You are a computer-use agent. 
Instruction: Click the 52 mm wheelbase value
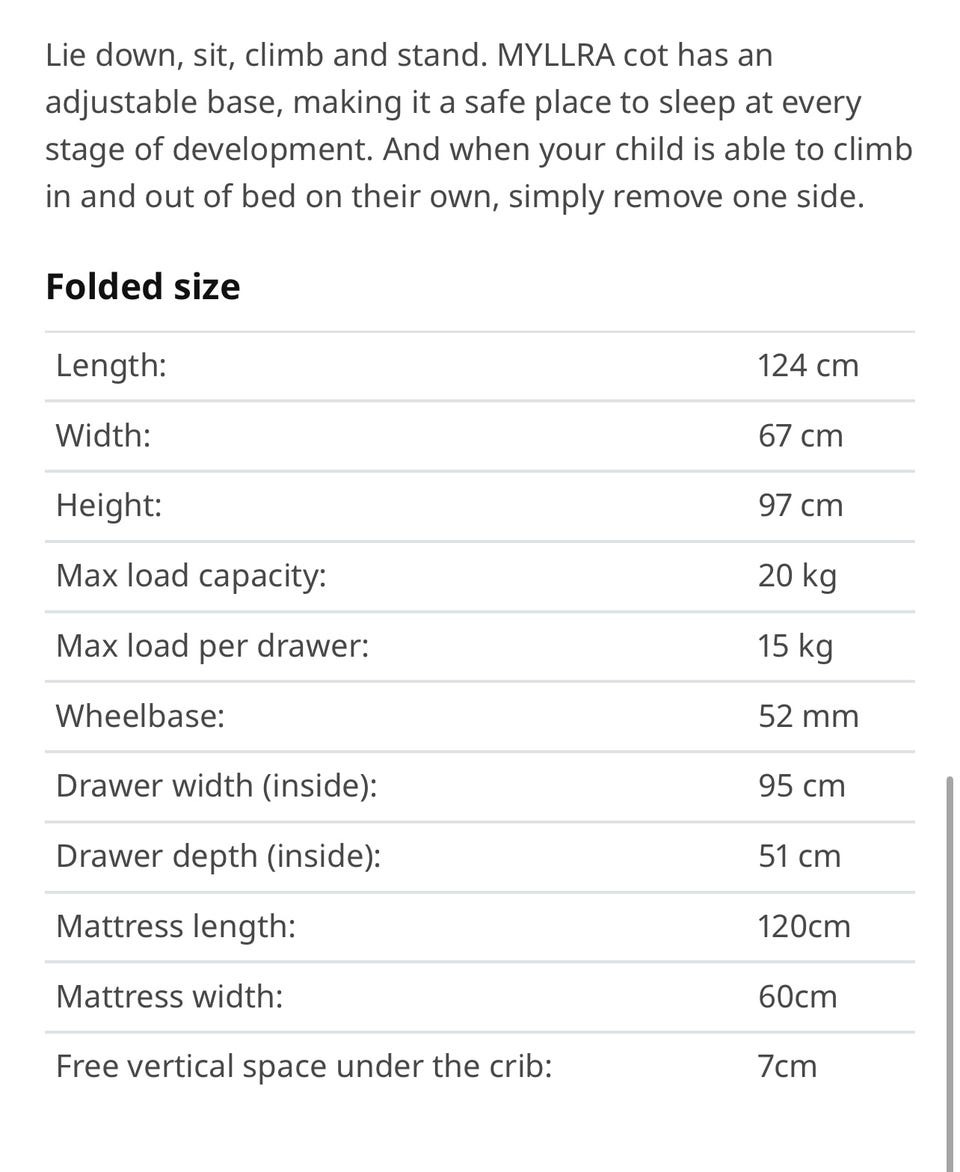click(808, 716)
